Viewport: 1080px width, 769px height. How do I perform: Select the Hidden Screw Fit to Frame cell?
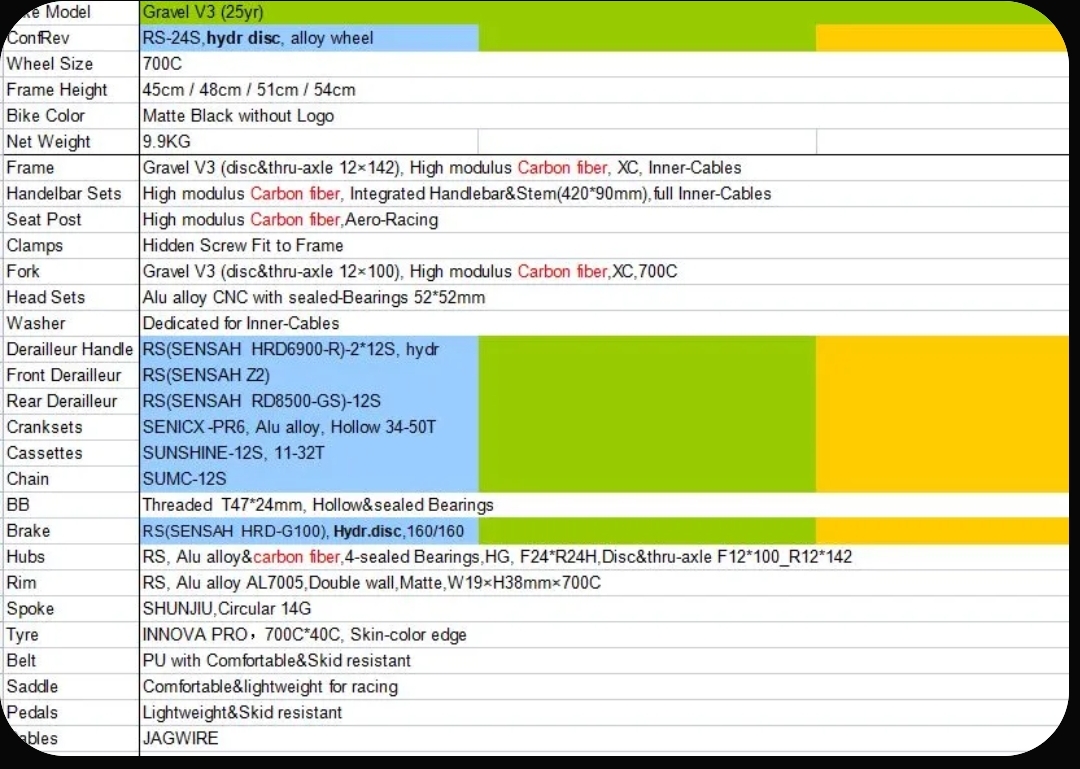(243, 246)
